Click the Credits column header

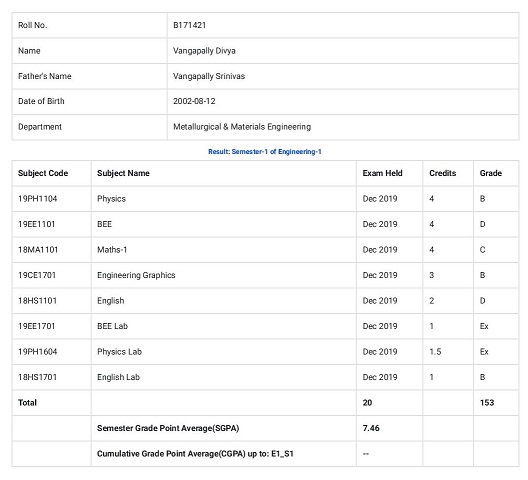[x=442, y=173]
